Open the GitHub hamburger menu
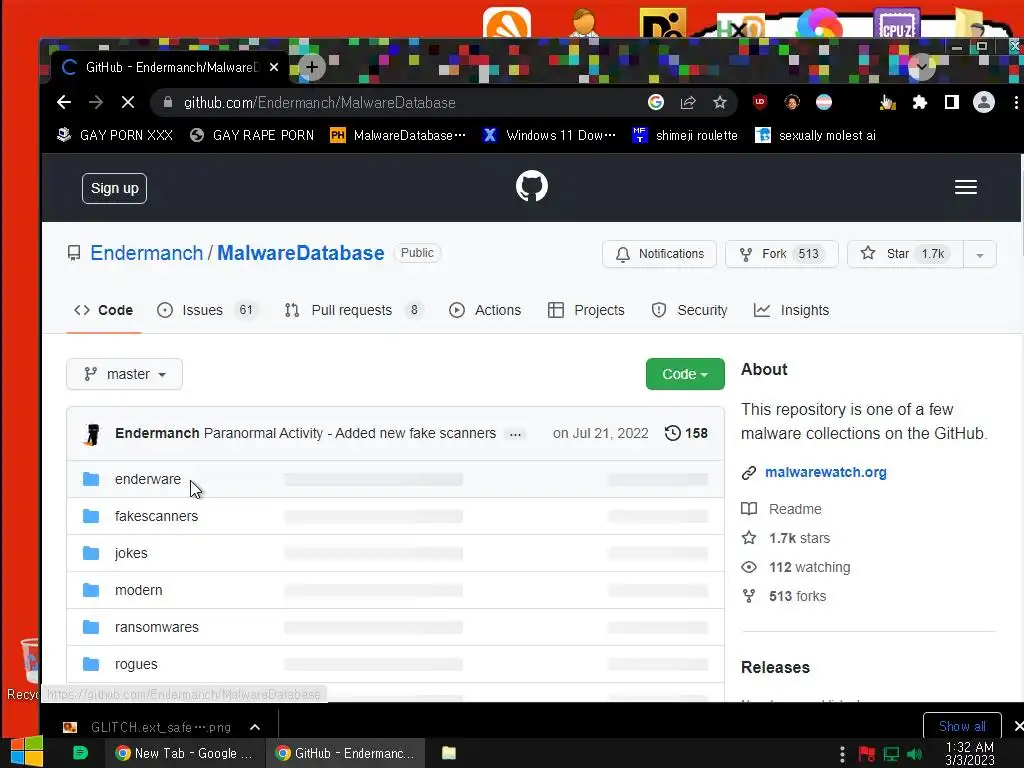 [x=966, y=187]
